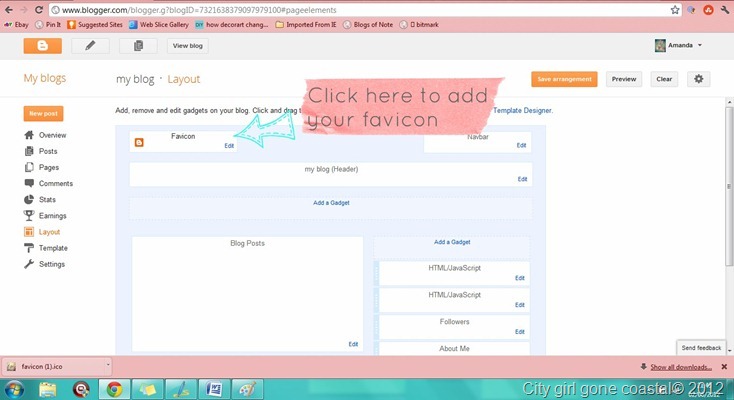Click Add a Gadget below the header
The width and height of the screenshot is (734, 400).
point(331,203)
